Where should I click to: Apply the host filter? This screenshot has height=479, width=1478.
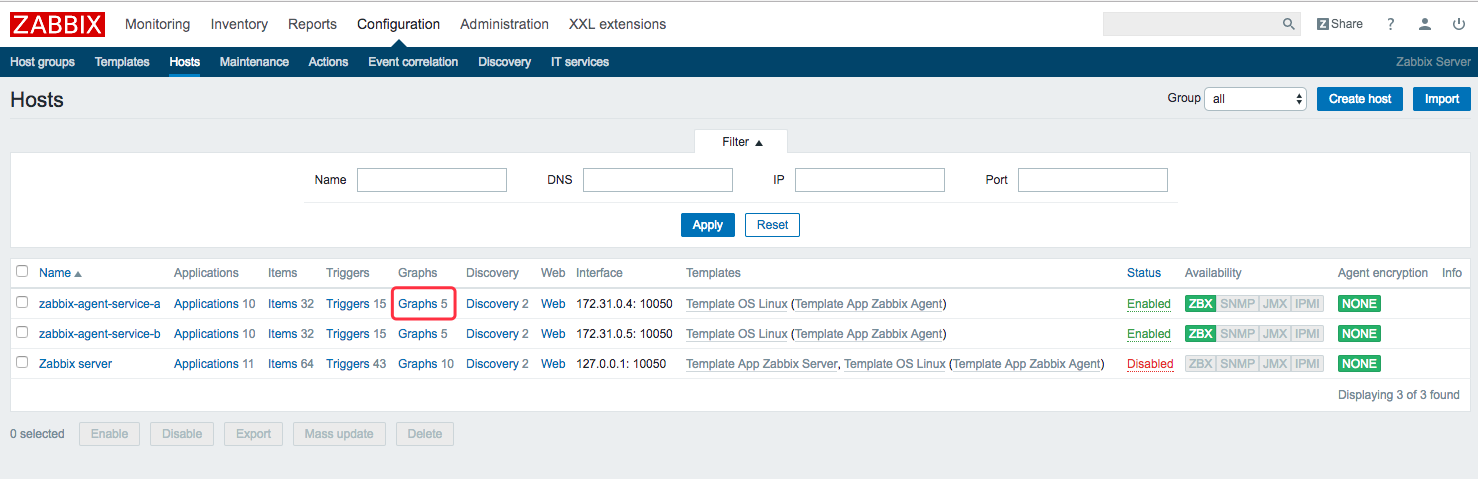[x=708, y=225]
